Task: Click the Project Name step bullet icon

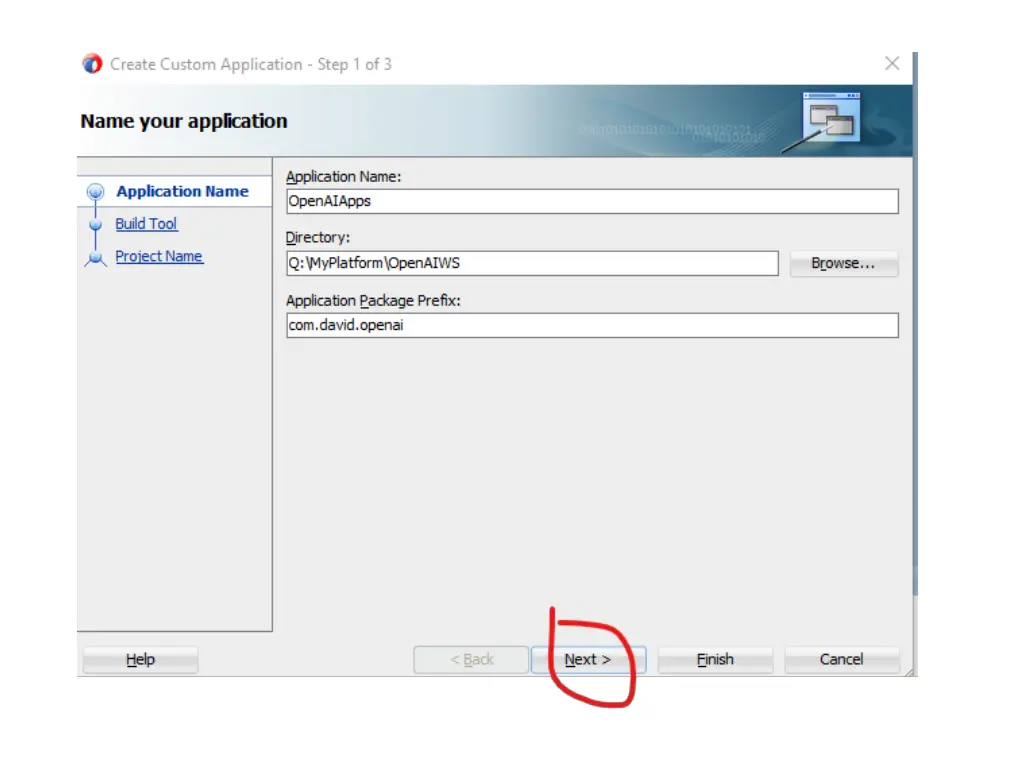Action: pyautogui.click(x=96, y=258)
